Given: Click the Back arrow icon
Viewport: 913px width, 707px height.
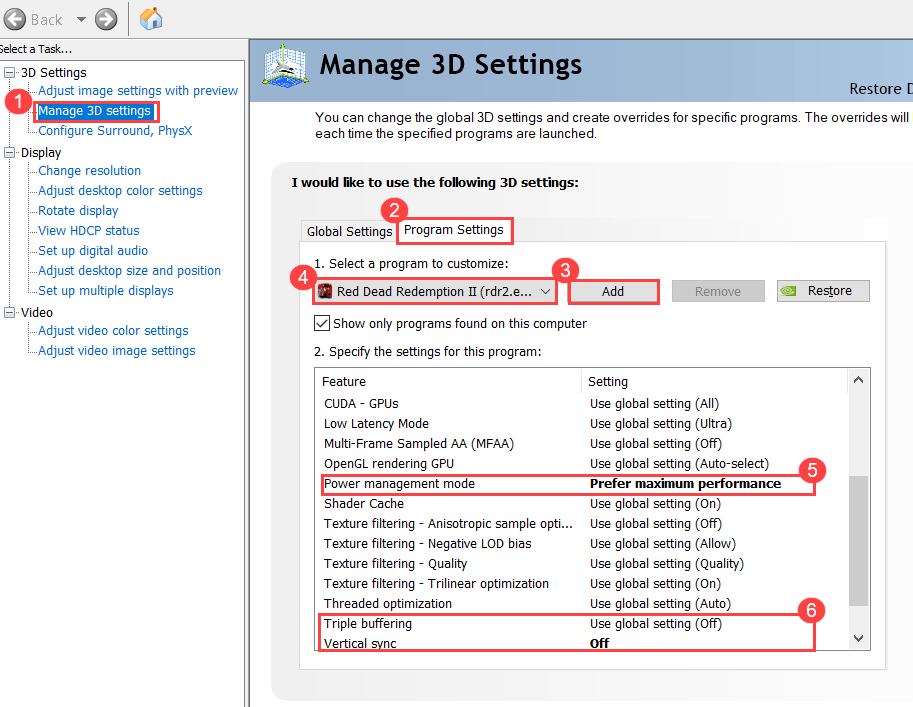Looking at the screenshot, I should click(15, 19).
